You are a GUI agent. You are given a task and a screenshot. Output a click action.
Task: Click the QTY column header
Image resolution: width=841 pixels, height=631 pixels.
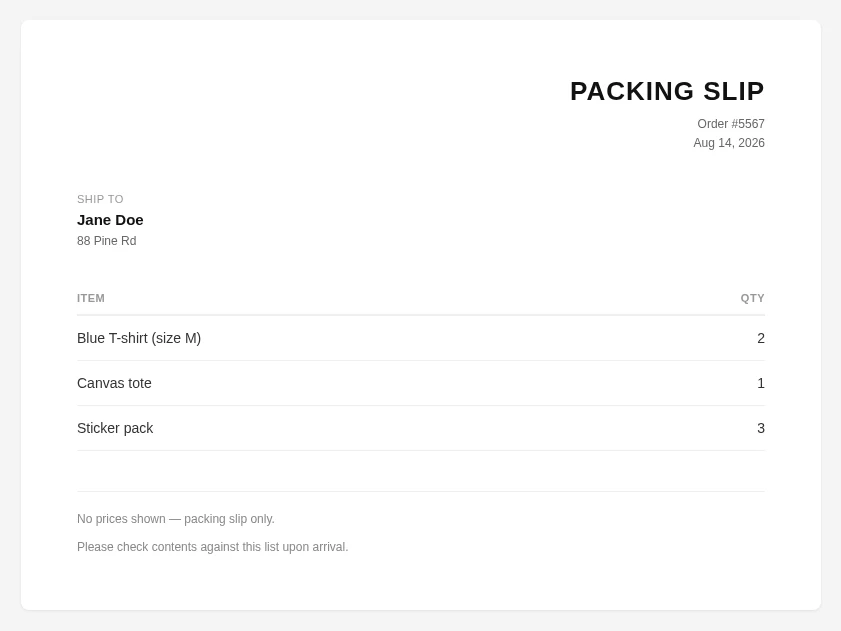pos(753,298)
